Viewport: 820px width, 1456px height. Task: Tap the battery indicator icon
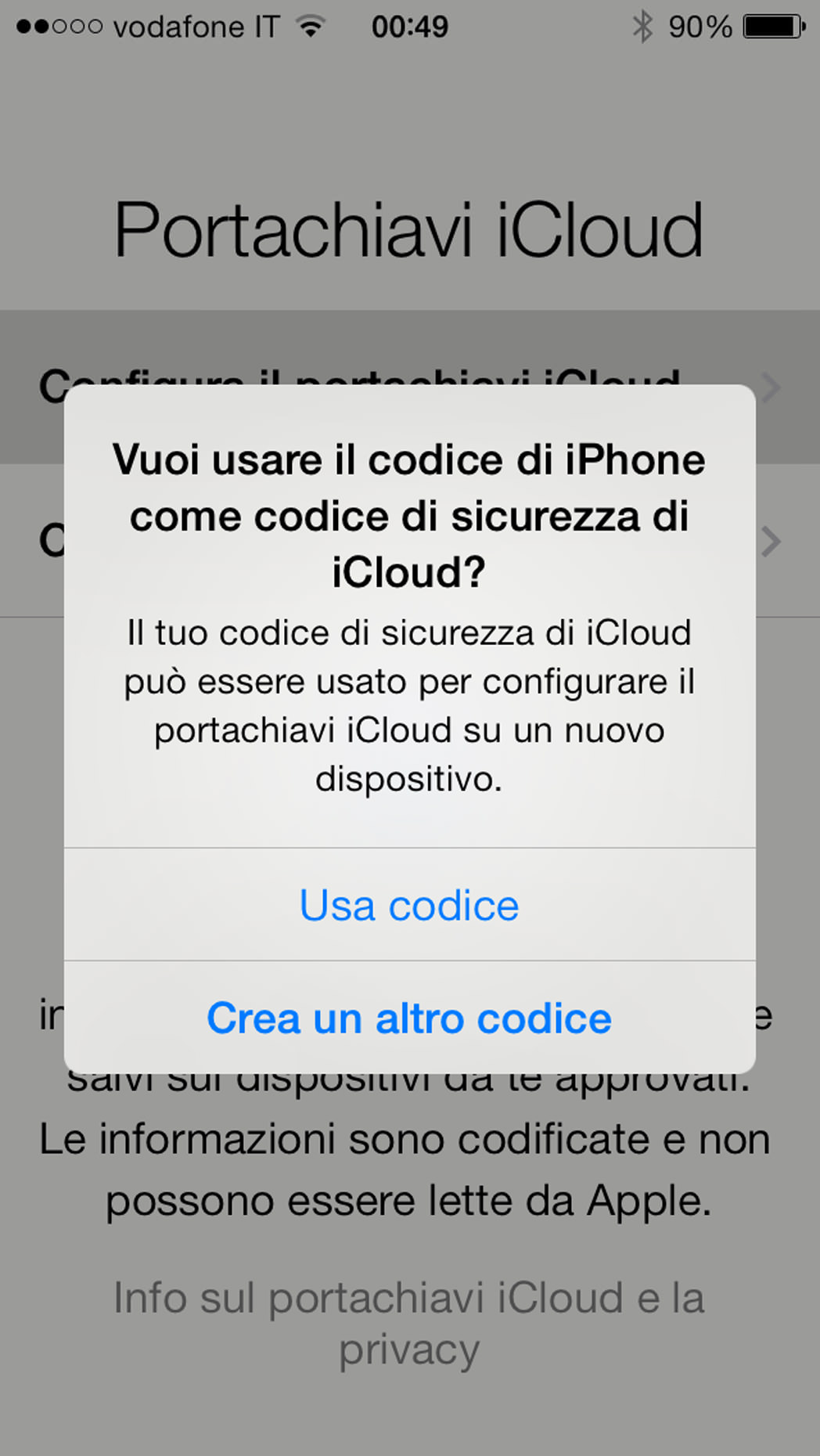point(774,27)
